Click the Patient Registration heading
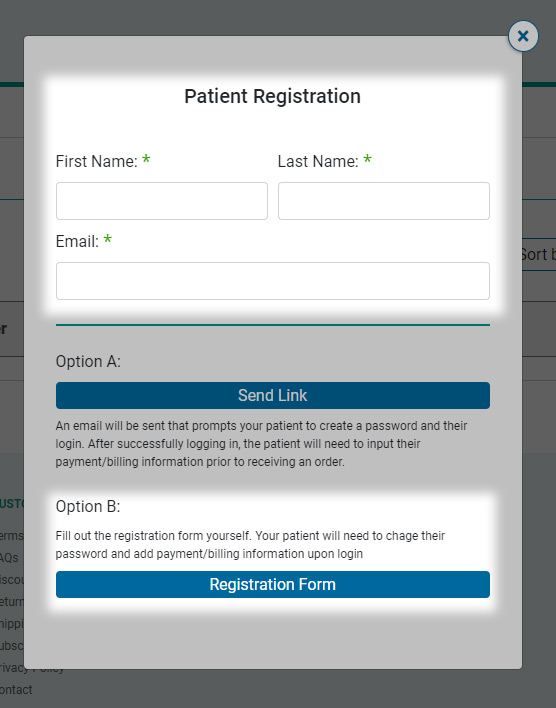 pos(272,96)
